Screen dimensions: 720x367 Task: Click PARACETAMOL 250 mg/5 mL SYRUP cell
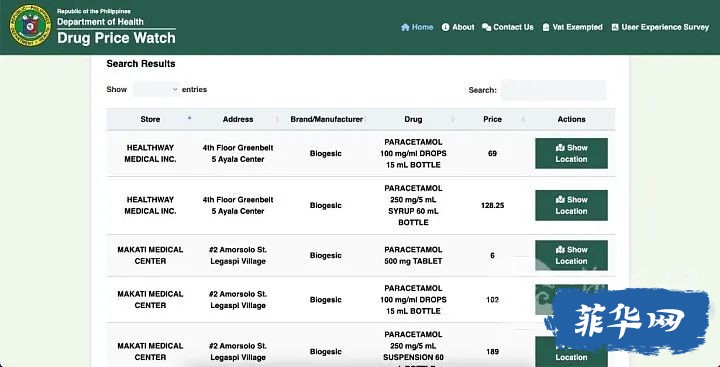(x=413, y=205)
